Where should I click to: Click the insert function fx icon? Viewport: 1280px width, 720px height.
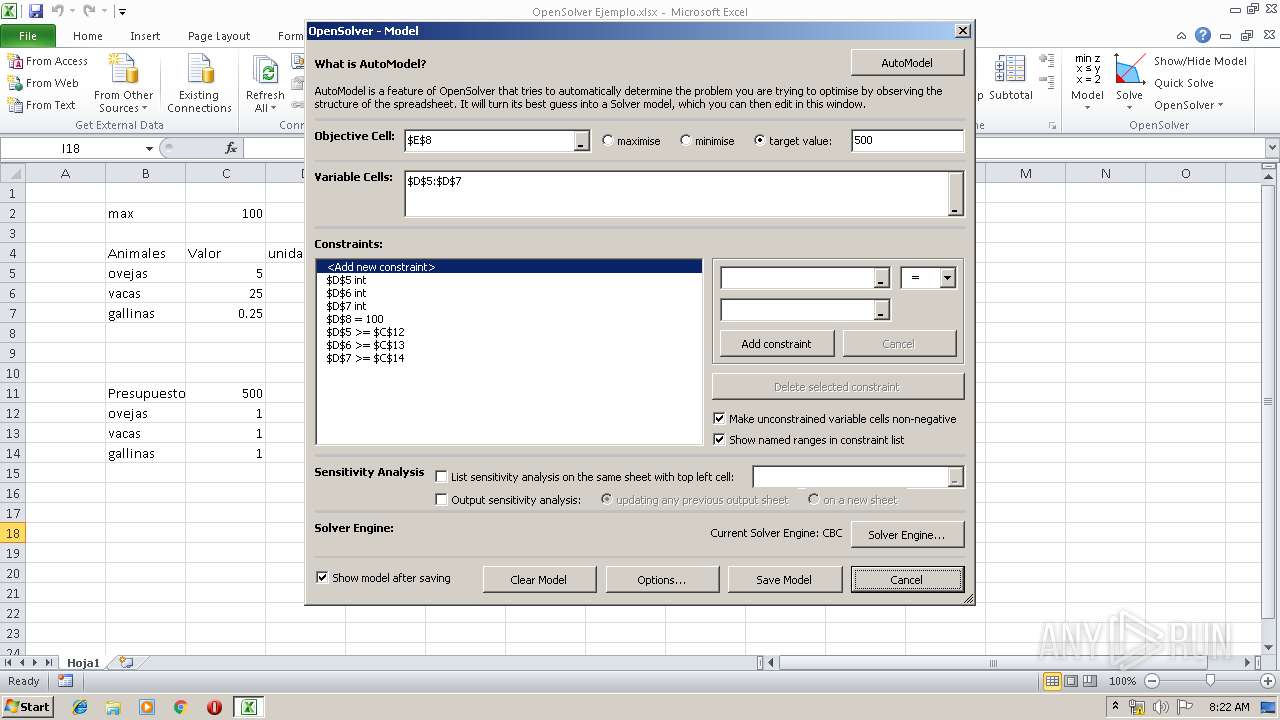231,148
